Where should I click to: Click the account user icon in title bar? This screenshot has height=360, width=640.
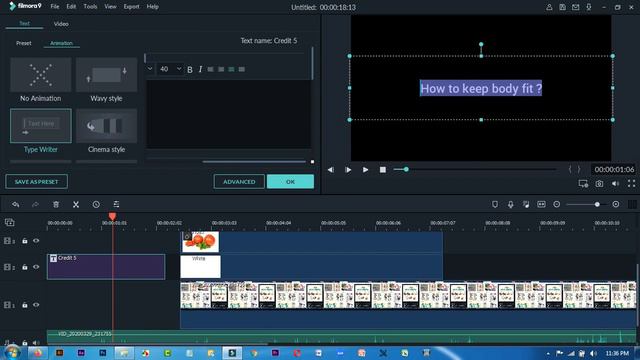[549, 7]
